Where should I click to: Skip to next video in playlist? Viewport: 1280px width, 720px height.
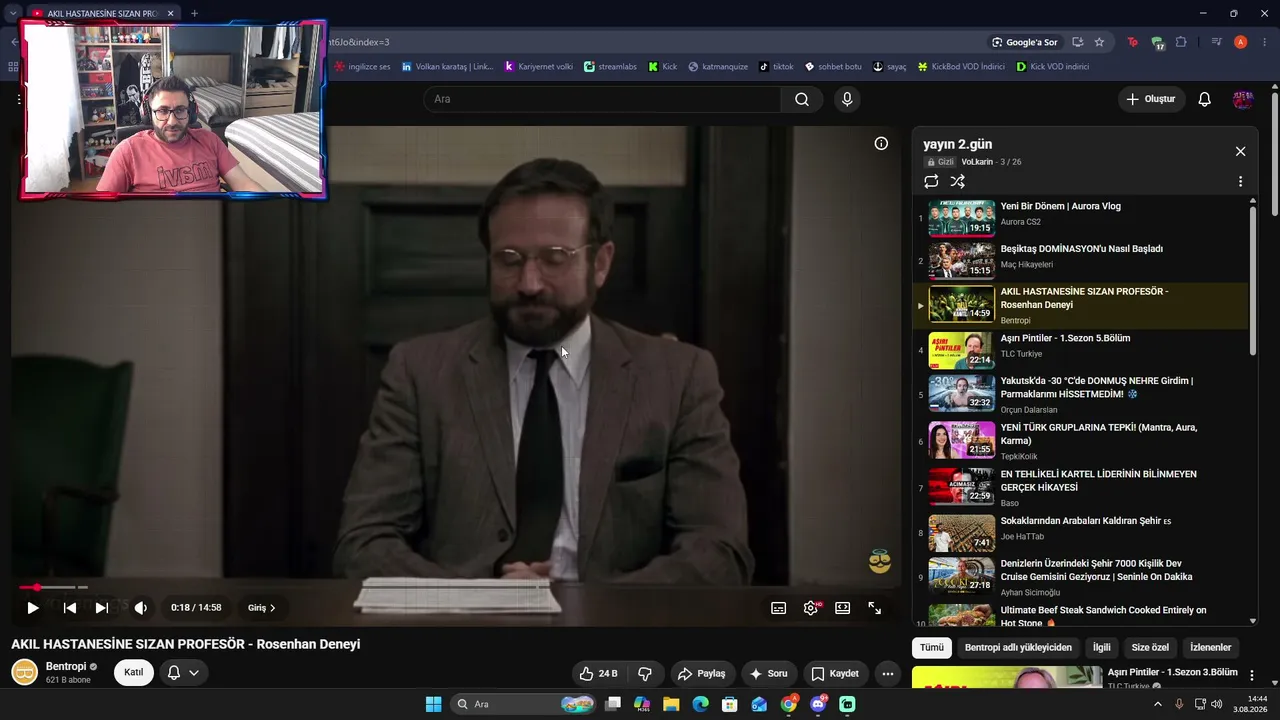(101, 607)
